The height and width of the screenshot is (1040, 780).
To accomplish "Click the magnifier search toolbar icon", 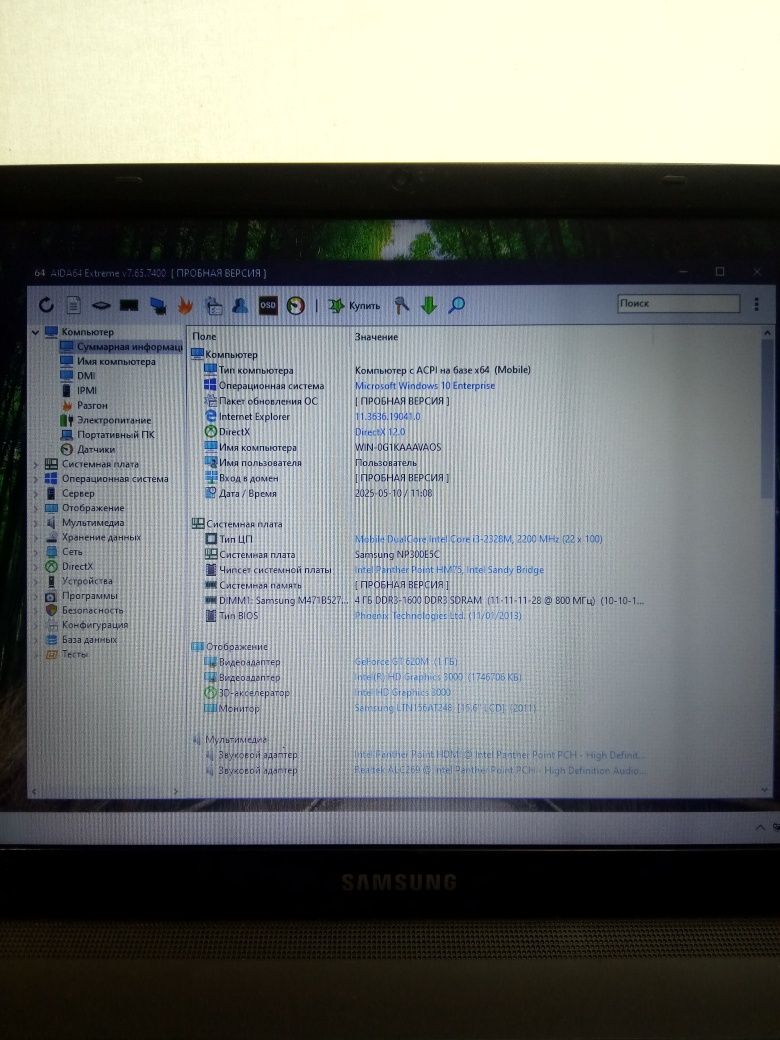I will [456, 305].
